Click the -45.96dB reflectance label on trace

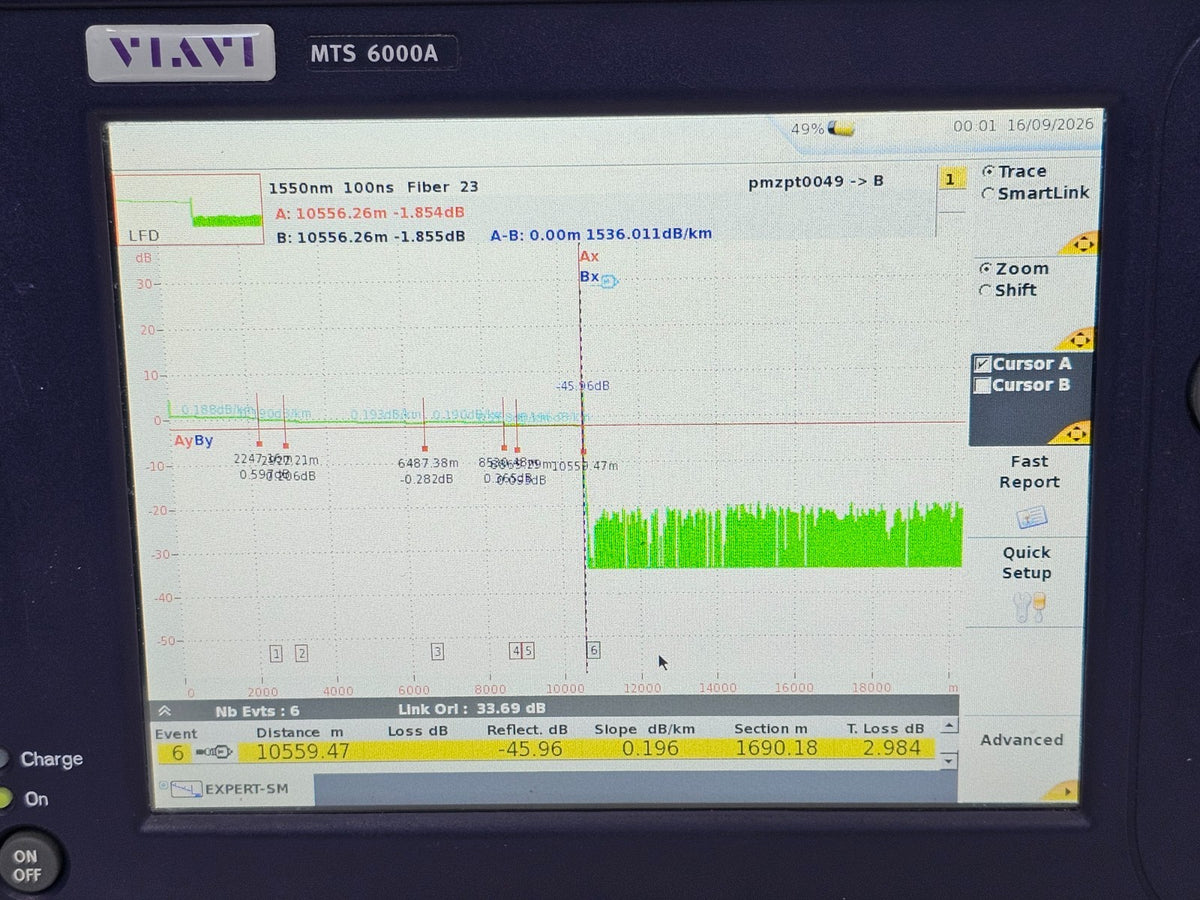click(583, 385)
